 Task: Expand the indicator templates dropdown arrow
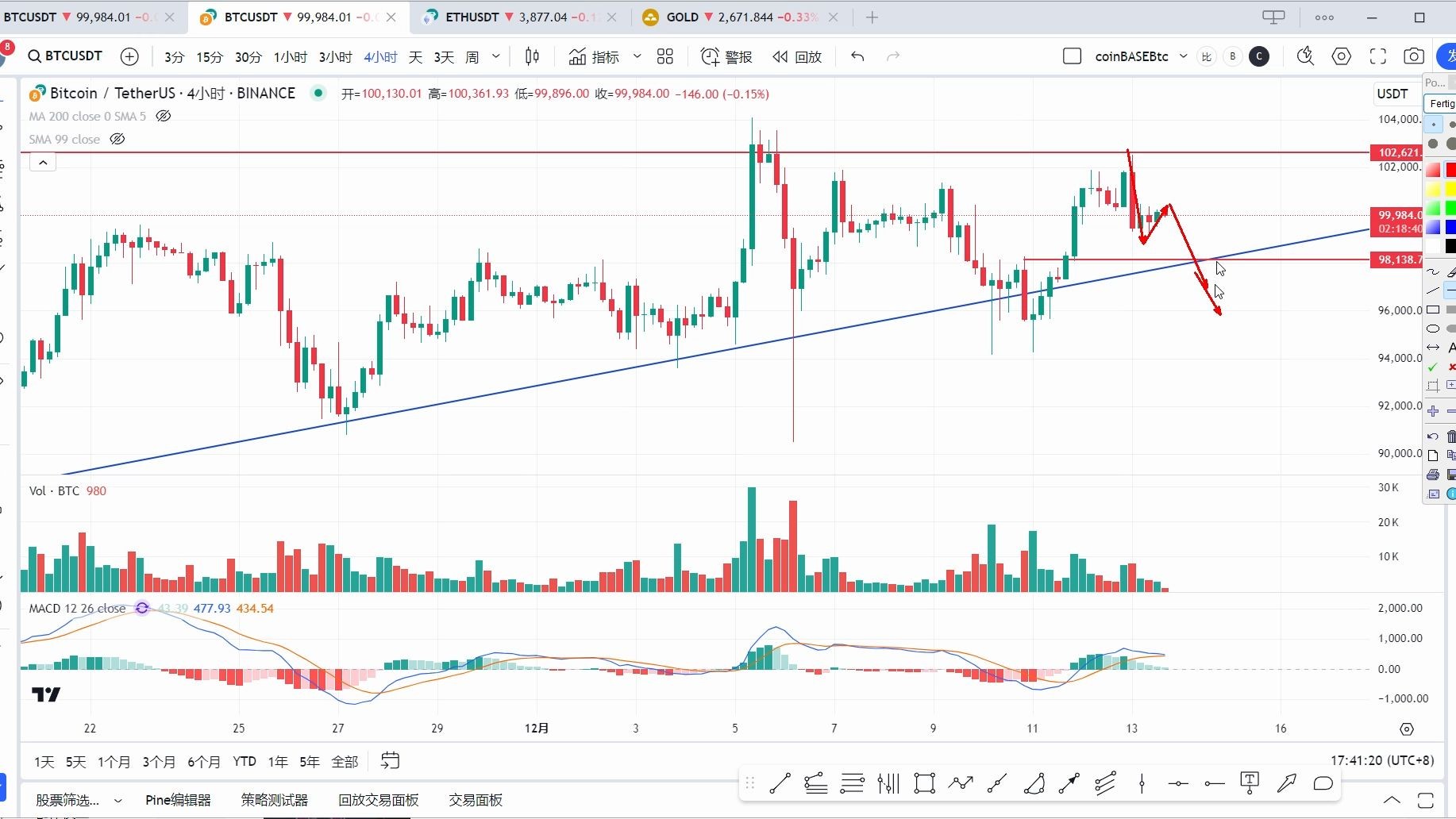tap(637, 56)
